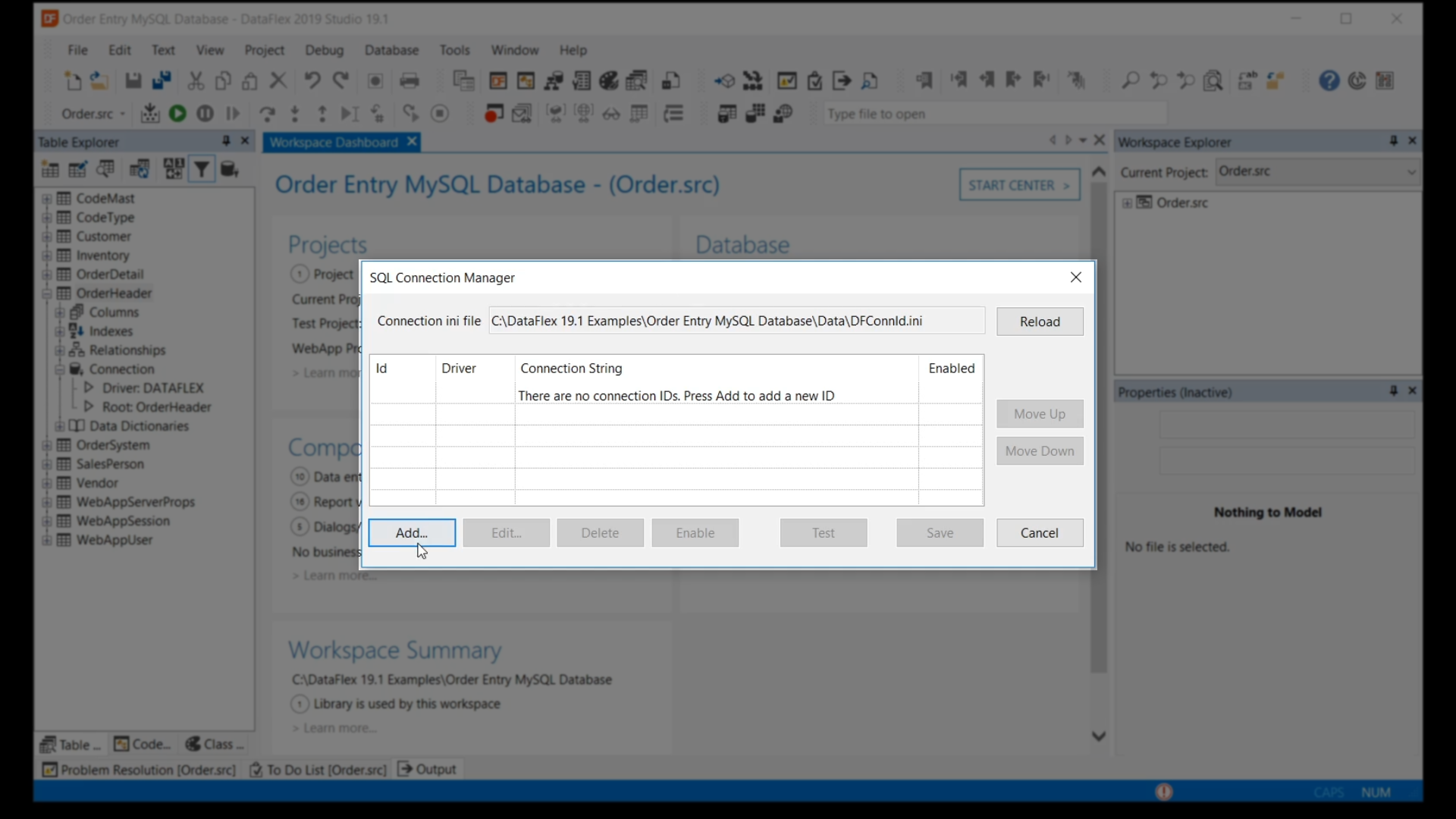Click the Cut scissors icon
Image resolution: width=1456 pixels, height=819 pixels.
pos(196,80)
